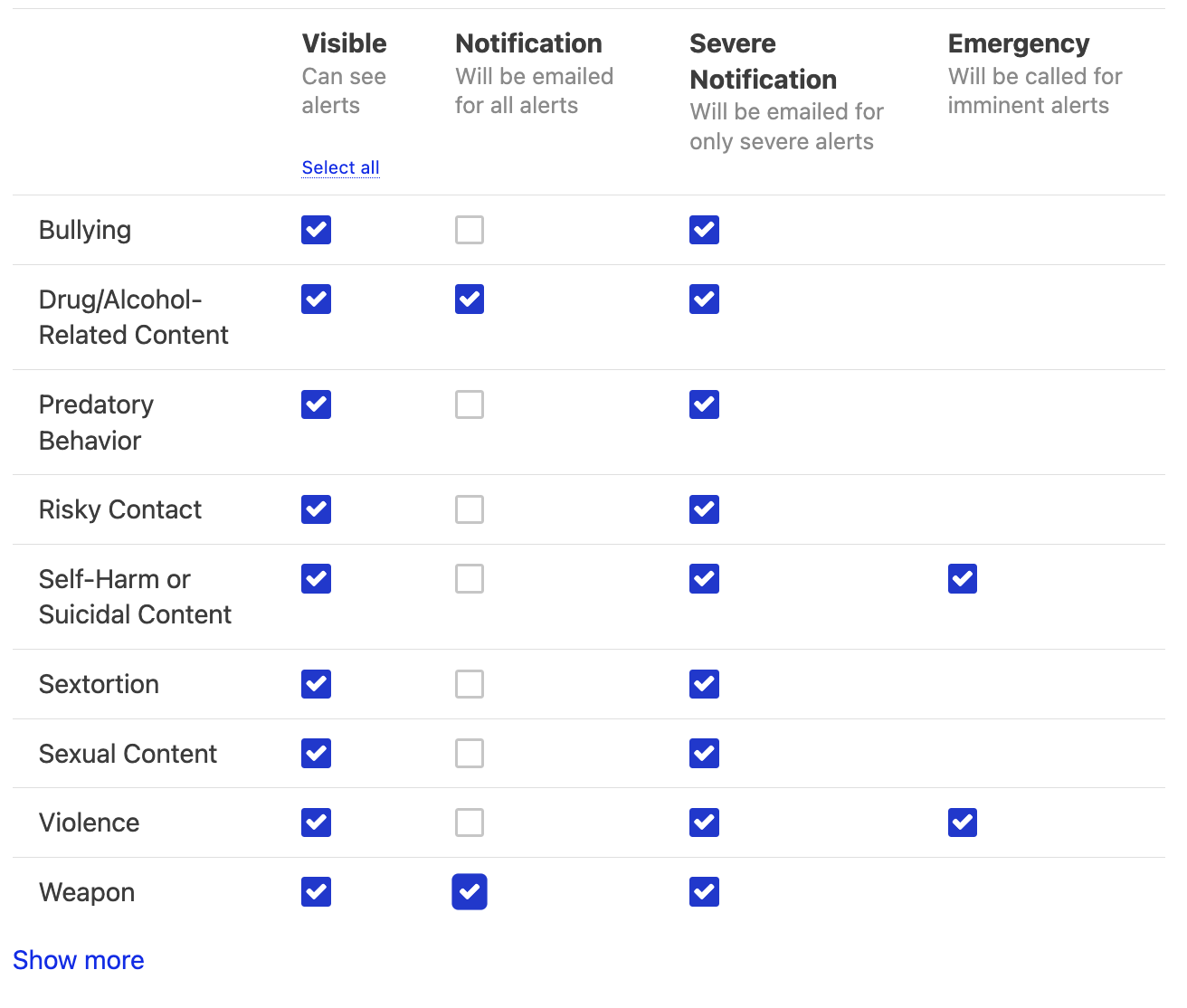Enable Notification checkbox for Bullying
The height and width of the screenshot is (1008, 1187).
point(470,230)
